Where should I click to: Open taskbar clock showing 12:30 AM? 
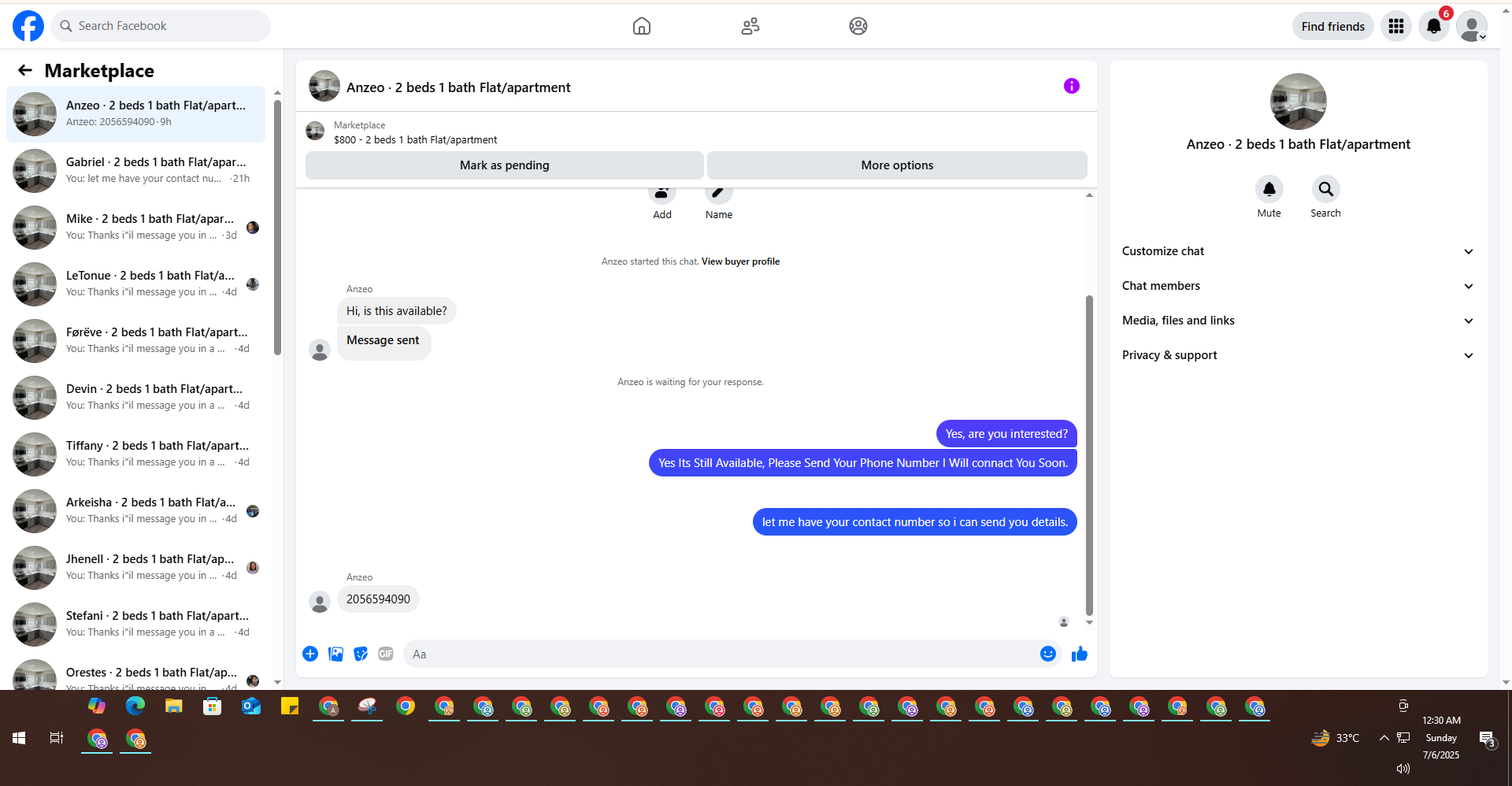pyautogui.click(x=1441, y=738)
